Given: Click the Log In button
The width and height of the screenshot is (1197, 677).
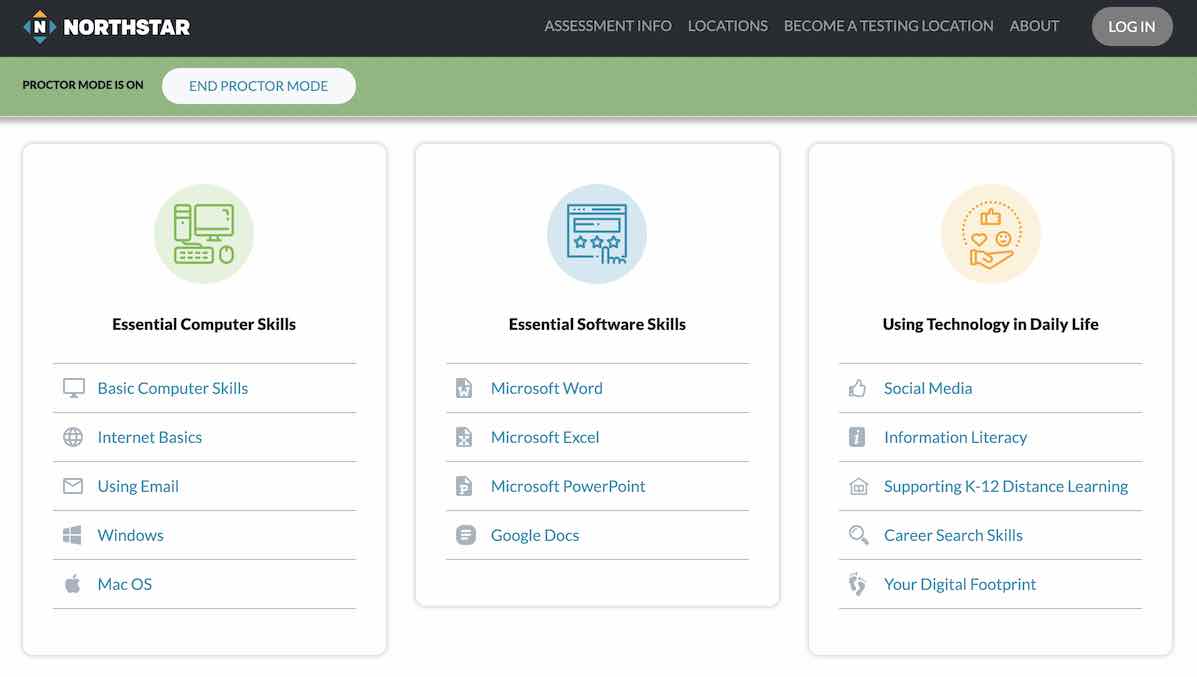Looking at the screenshot, I should coord(1131,27).
